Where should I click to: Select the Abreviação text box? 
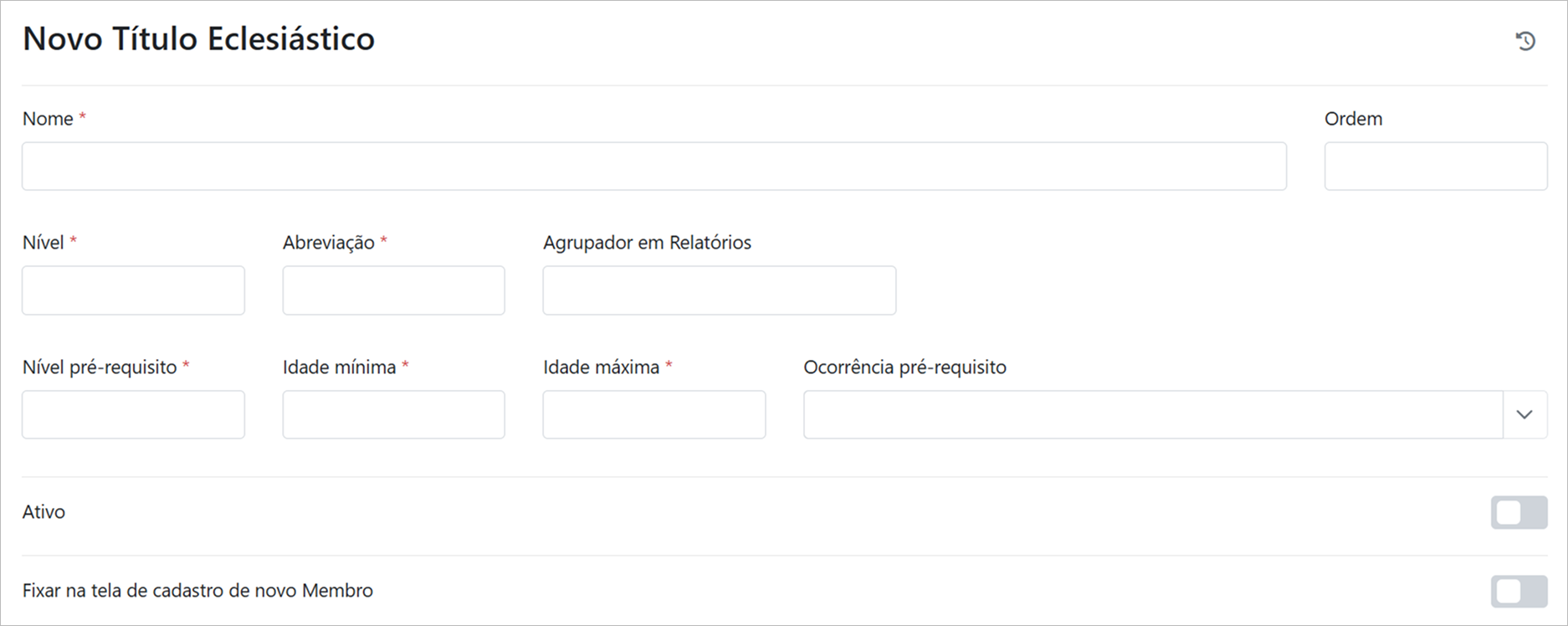click(393, 290)
